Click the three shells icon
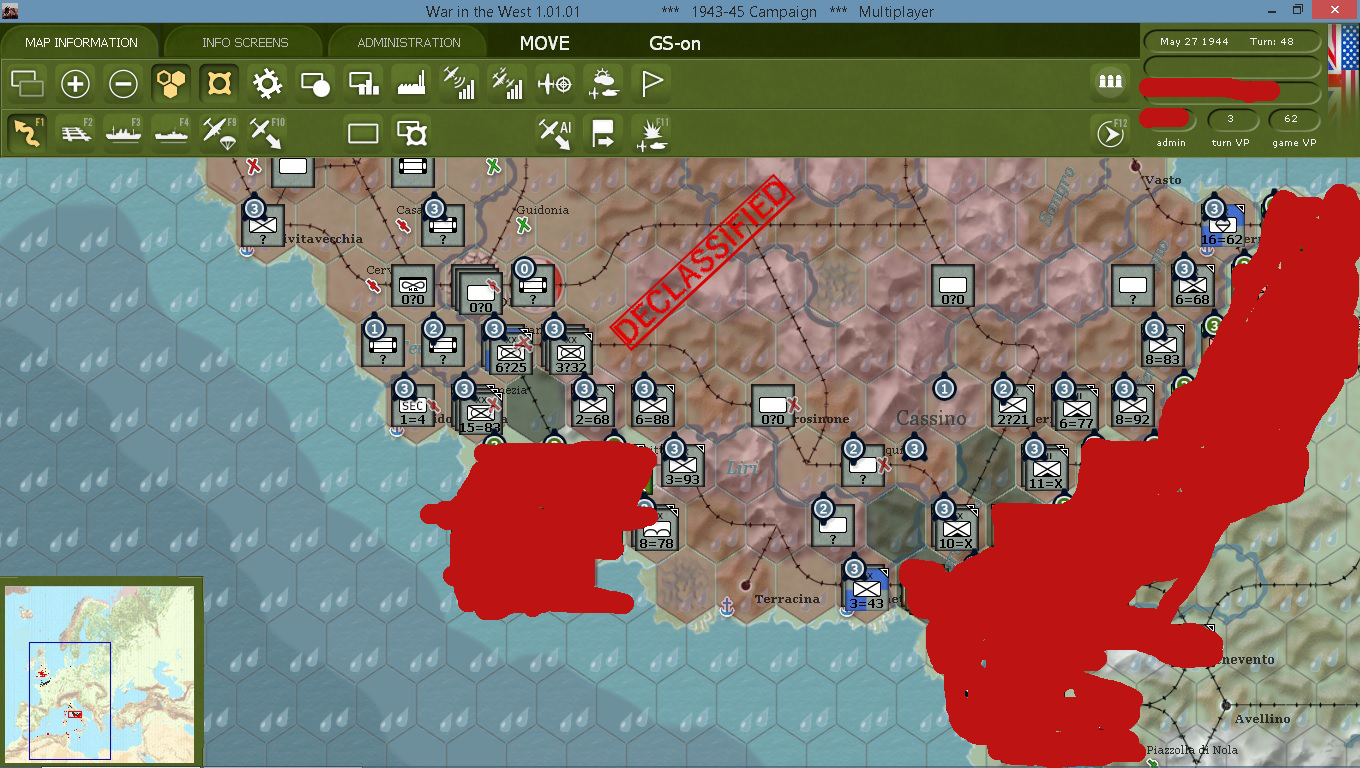The image size is (1360, 768). 1111,83
